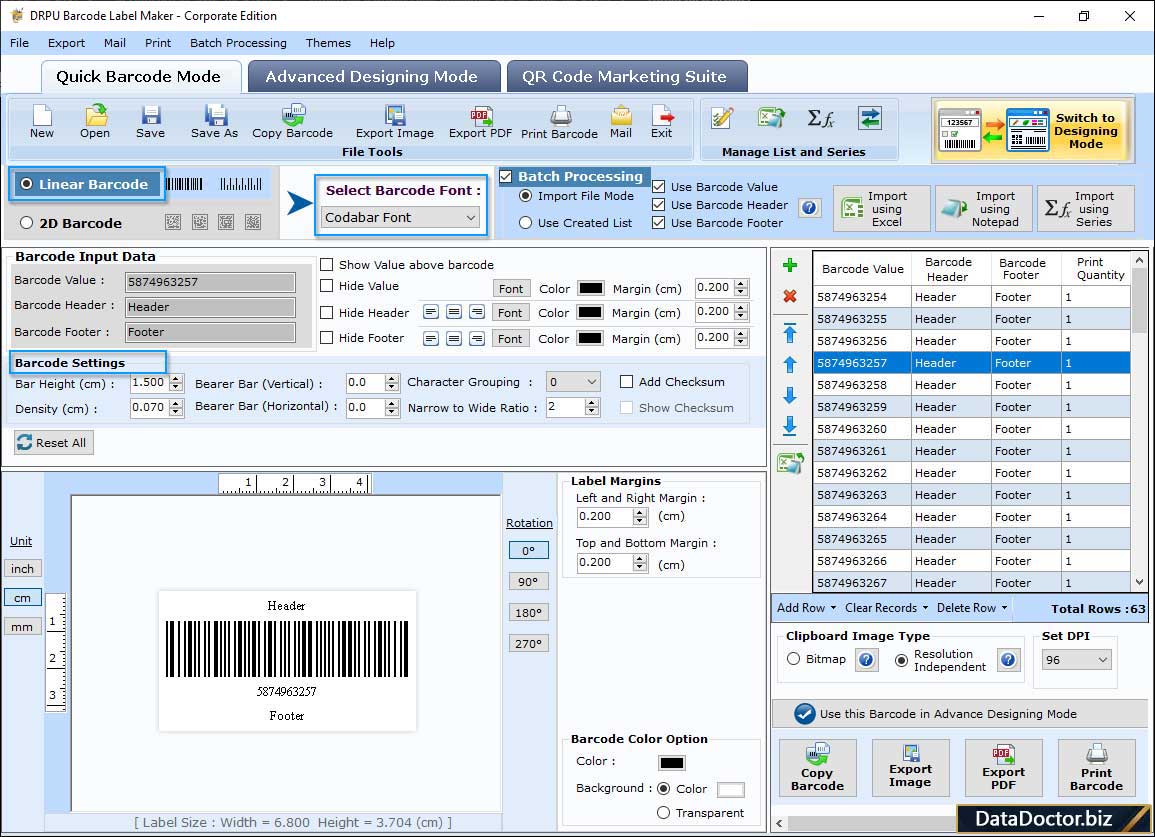Align header text left icon in Hide Header row
This screenshot has width=1155, height=837.
(431, 312)
